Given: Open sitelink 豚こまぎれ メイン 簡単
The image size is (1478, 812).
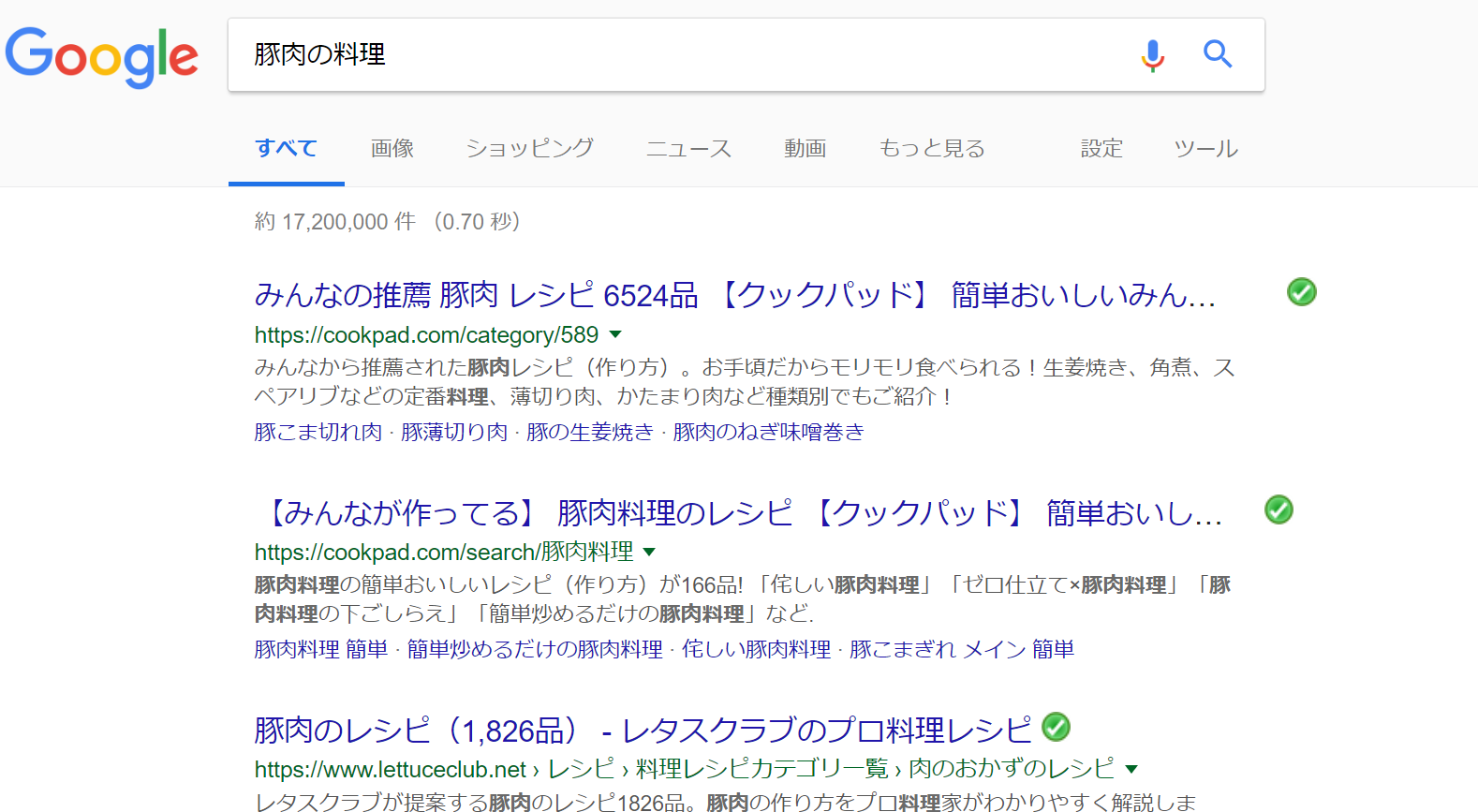Looking at the screenshot, I should (x=962, y=649).
